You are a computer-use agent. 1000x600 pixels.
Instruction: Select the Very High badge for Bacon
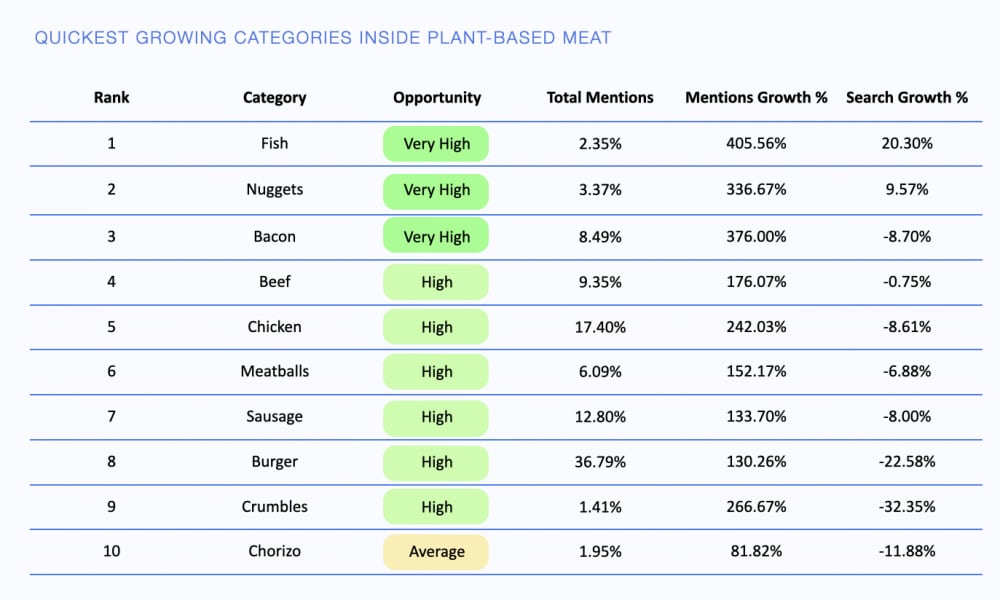[x=436, y=237]
